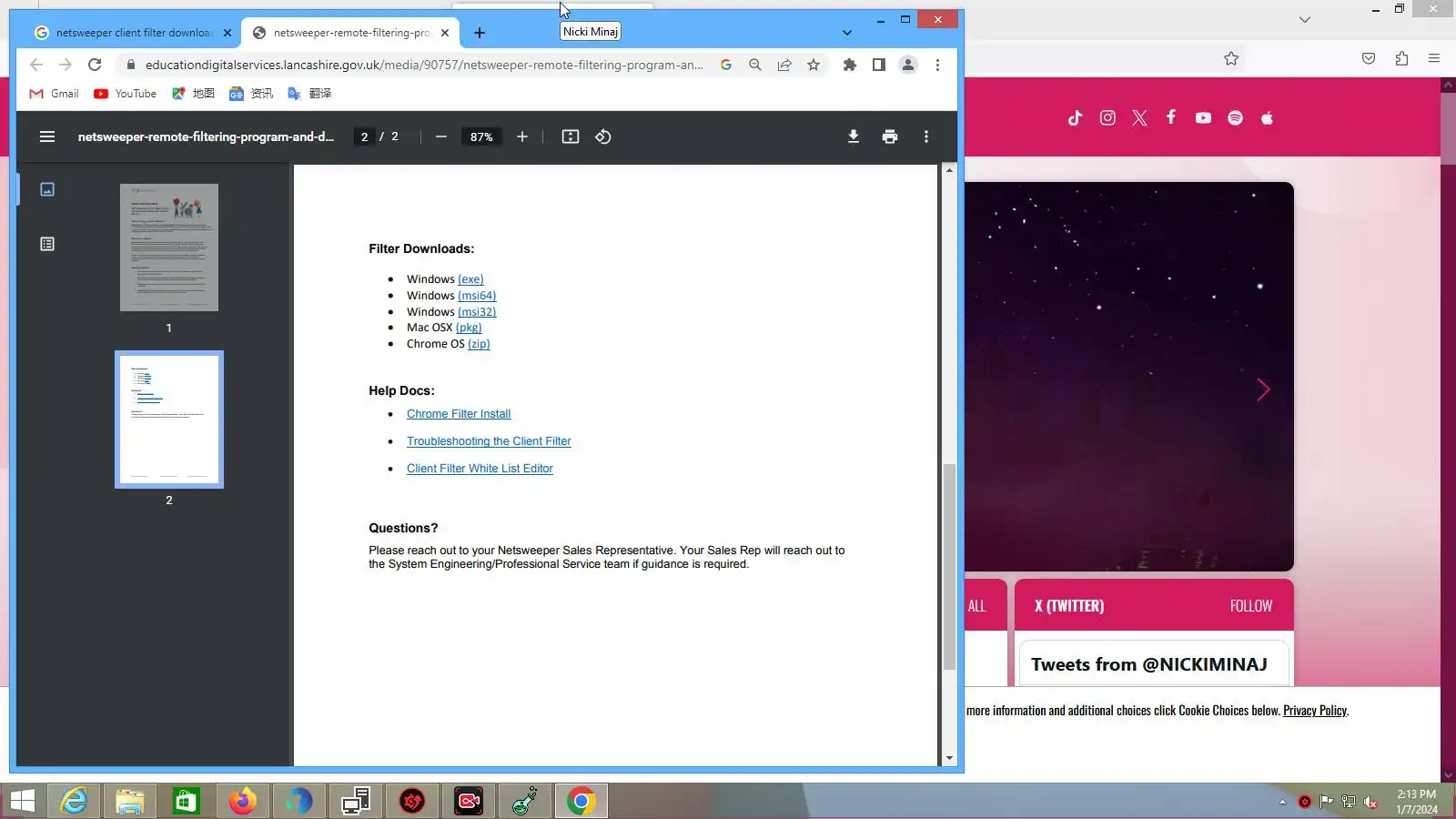This screenshot has height=819, width=1456.
Task: Reload the Chrome page
Action: [95, 65]
